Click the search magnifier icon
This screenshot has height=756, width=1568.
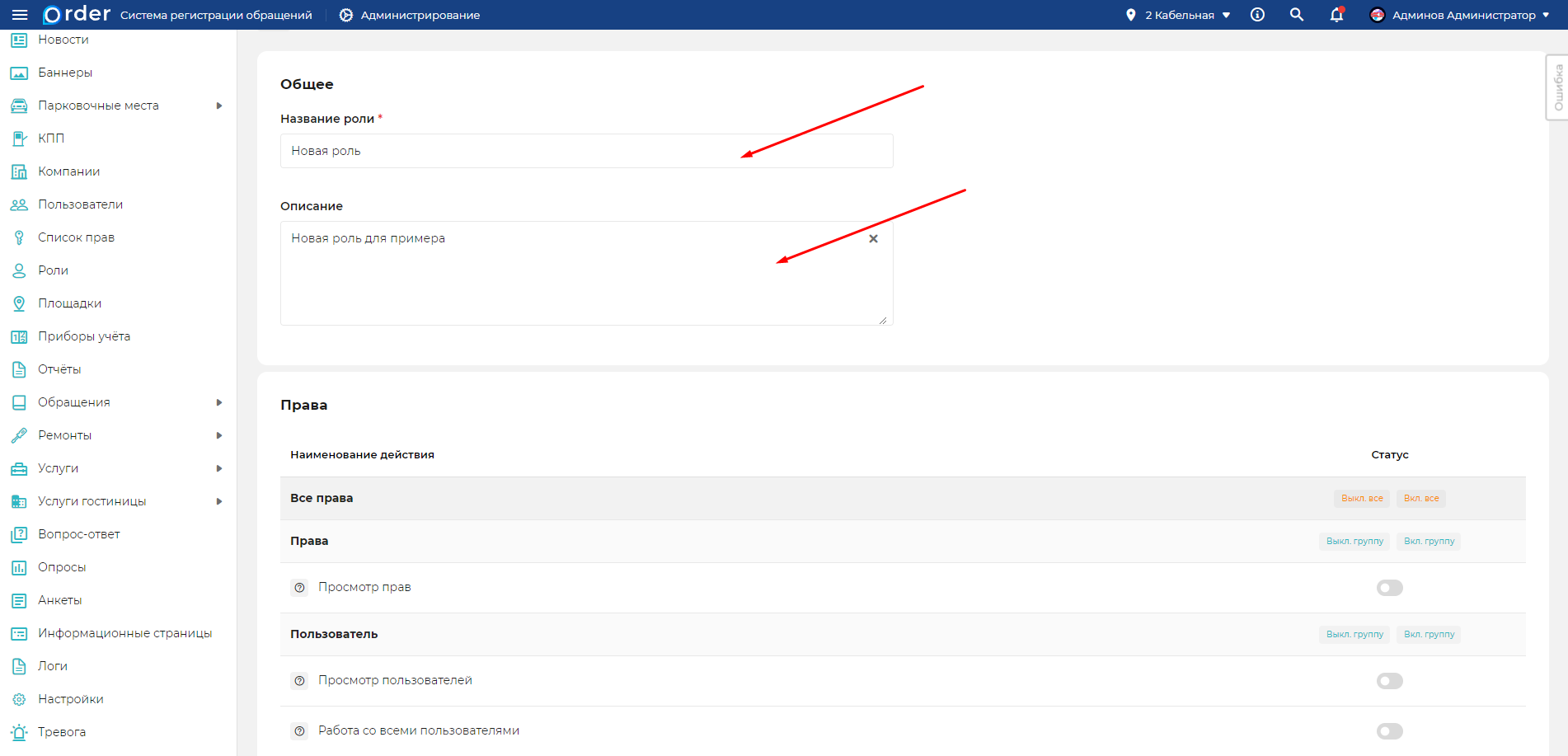[1296, 15]
